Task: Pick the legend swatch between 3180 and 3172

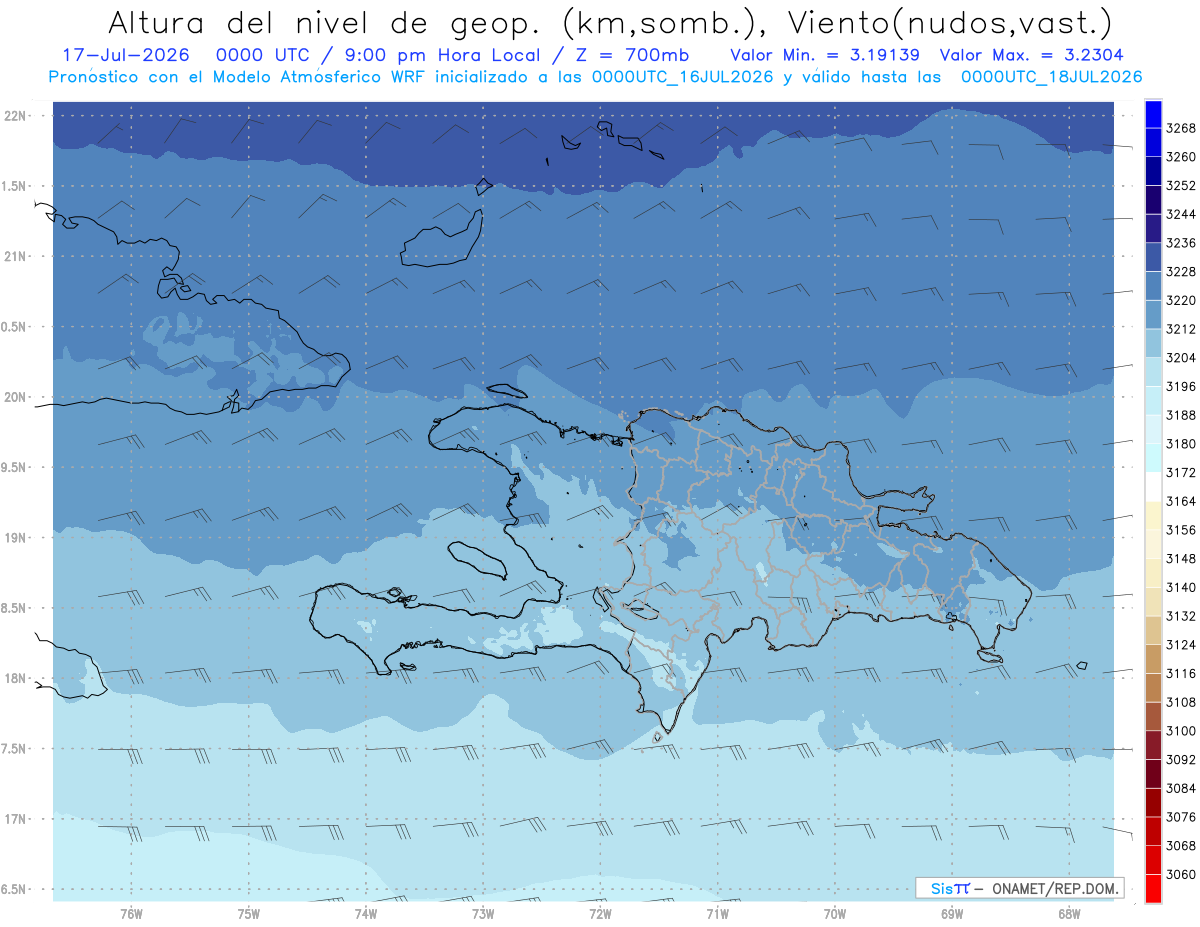Action: coord(1153,458)
